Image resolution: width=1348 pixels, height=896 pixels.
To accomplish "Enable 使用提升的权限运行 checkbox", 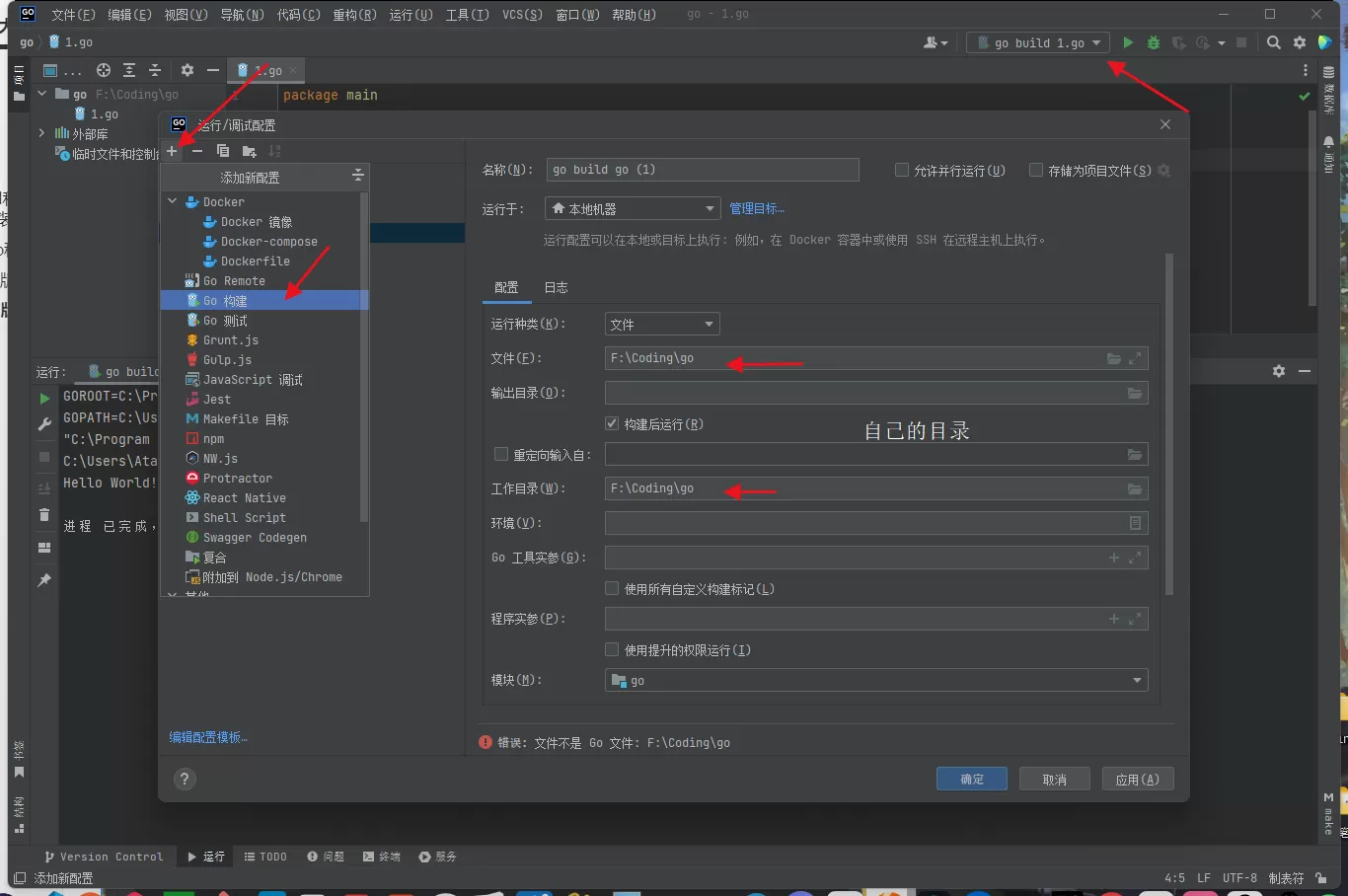I will point(612,649).
